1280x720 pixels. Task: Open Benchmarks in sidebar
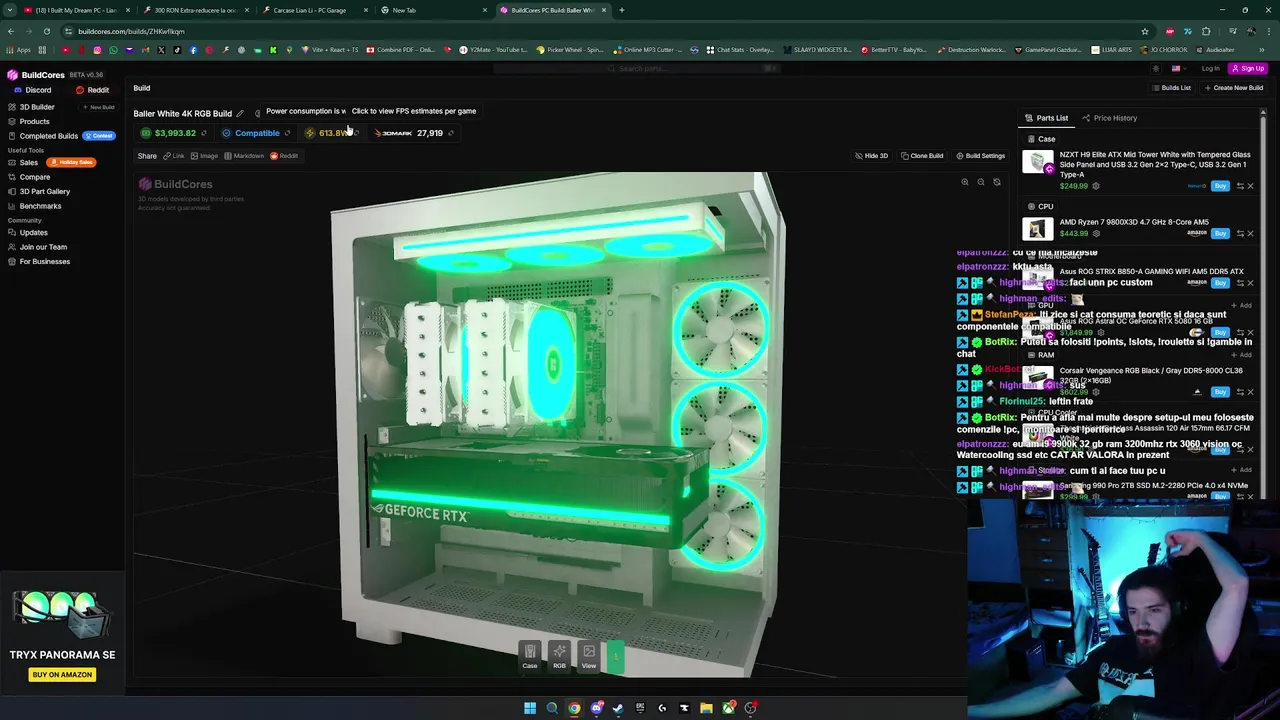pos(35,206)
